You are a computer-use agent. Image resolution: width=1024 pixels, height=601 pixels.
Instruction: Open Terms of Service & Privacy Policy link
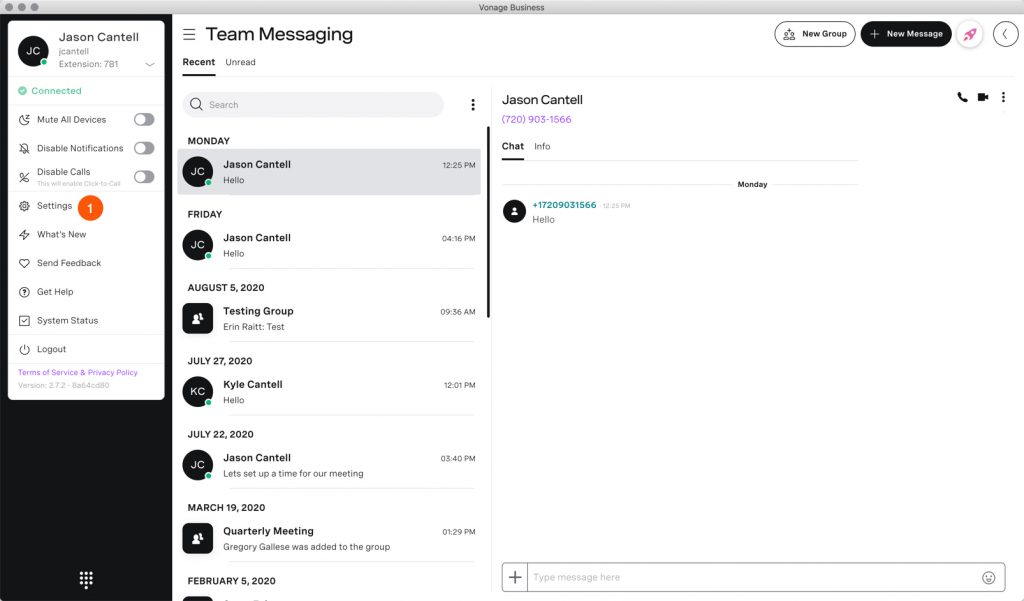78,372
